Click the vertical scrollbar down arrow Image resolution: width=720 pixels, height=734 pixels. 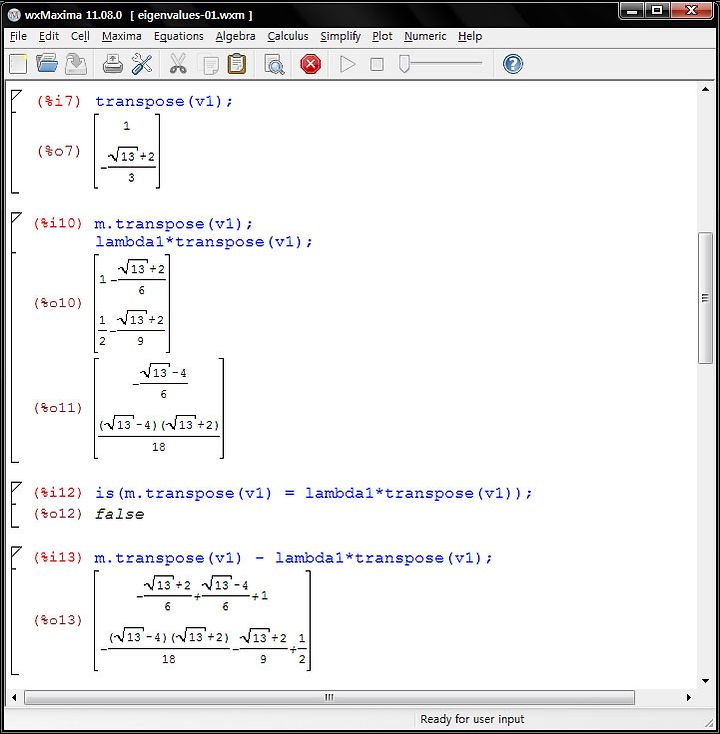705,681
